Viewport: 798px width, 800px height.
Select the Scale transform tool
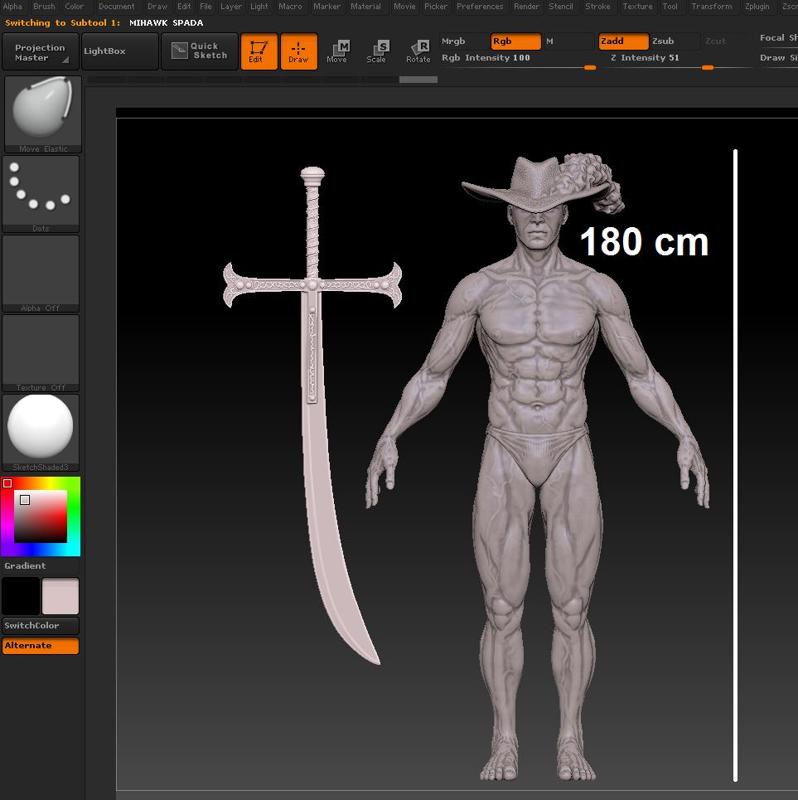[x=377, y=52]
